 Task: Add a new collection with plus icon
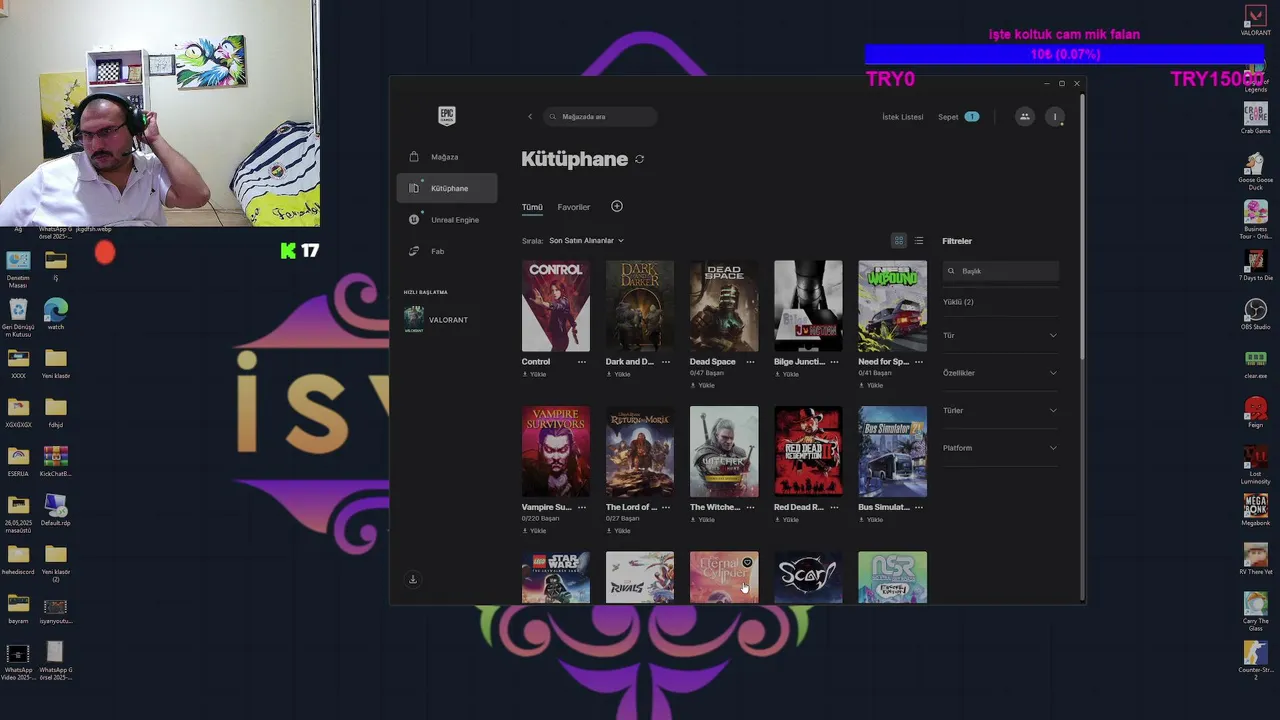click(617, 206)
